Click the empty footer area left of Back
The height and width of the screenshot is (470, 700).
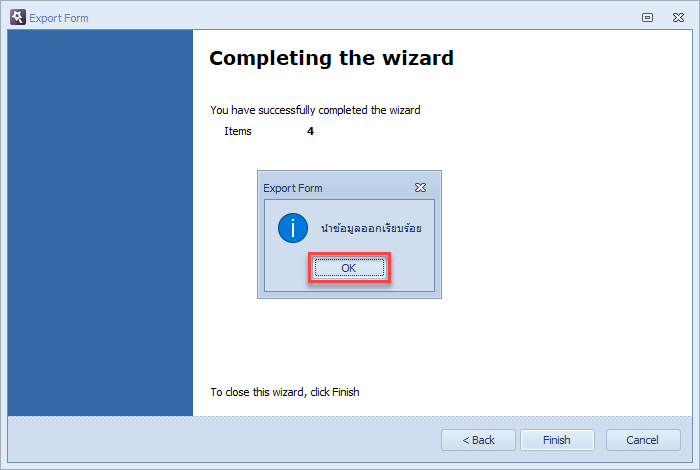click(x=223, y=440)
